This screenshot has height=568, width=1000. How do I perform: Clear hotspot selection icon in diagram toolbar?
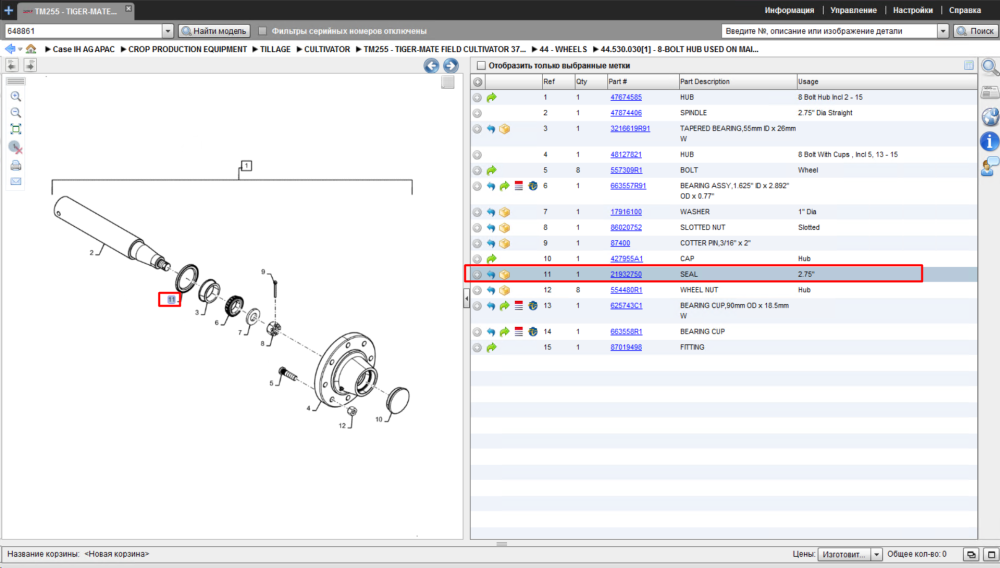pyautogui.click(x=16, y=147)
